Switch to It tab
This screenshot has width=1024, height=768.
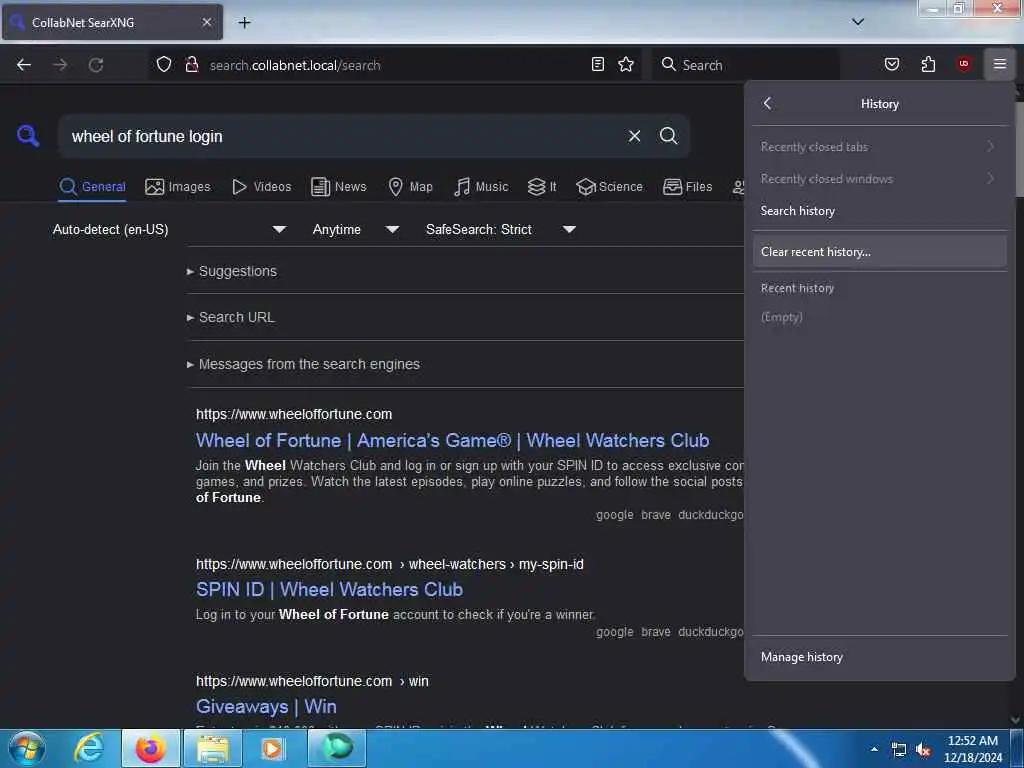tap(542, 187)
